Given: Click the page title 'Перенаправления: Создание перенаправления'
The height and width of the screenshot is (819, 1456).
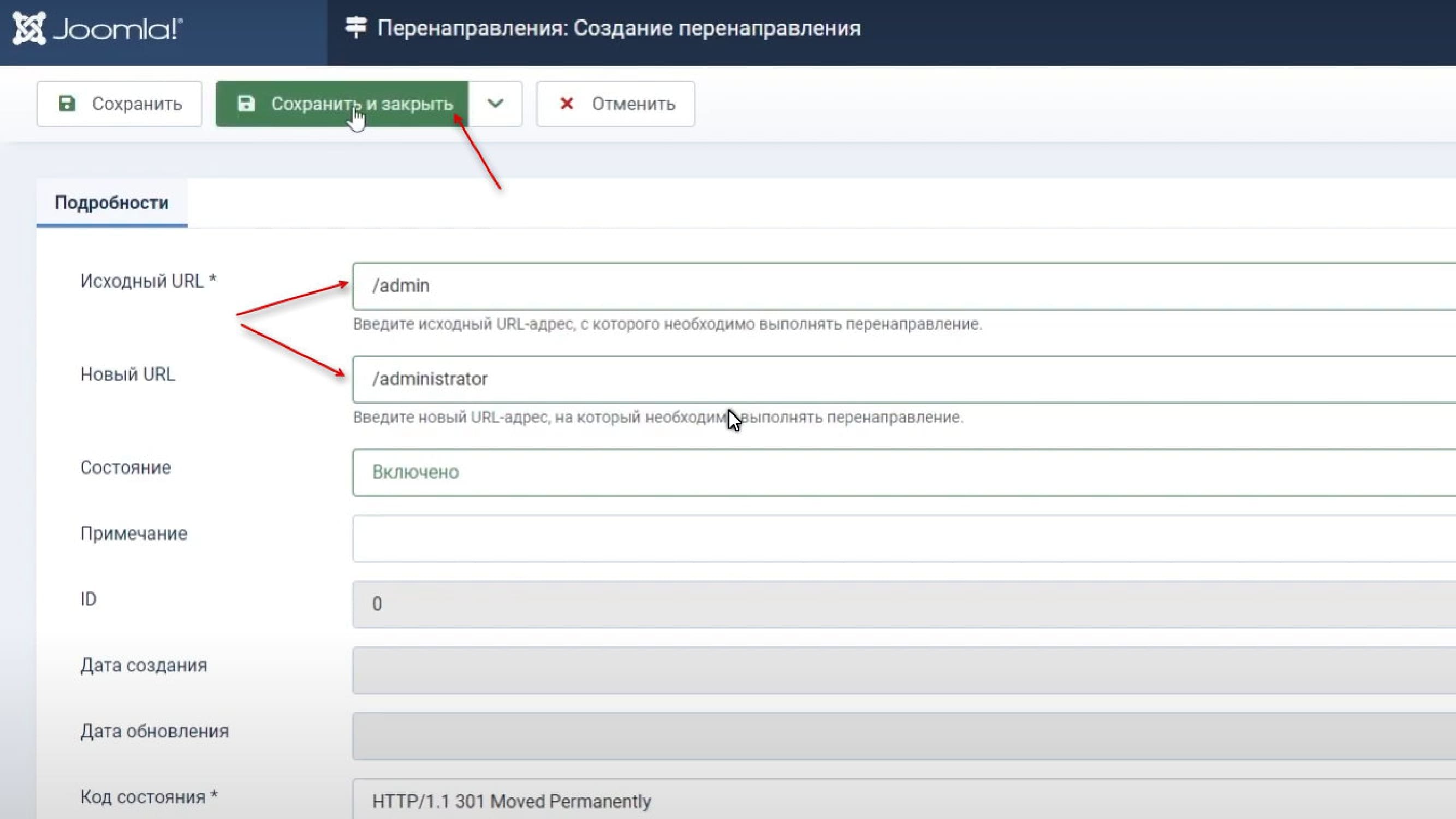Looking at the screenshot, I should (619, 28).
